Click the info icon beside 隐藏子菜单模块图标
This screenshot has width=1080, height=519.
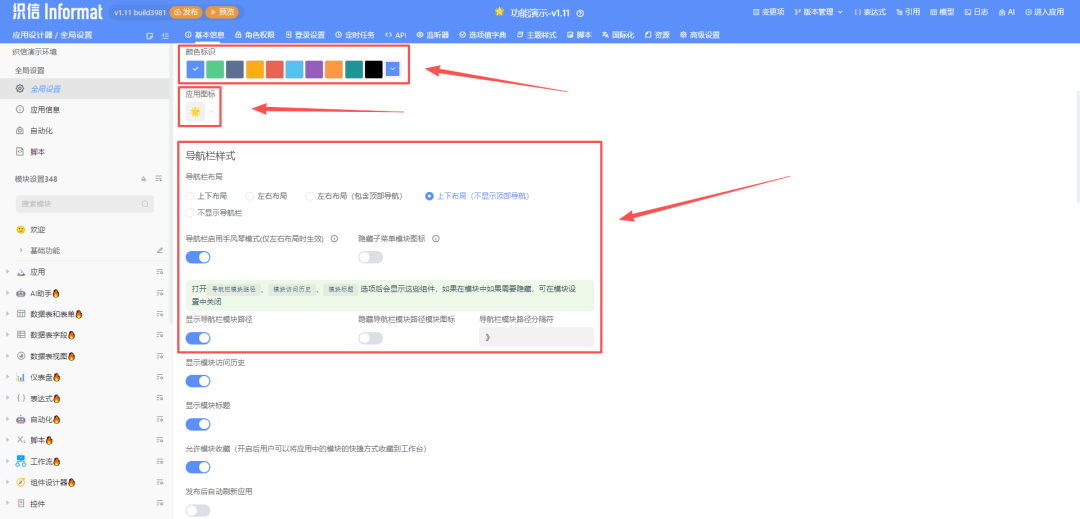(436, 239)
